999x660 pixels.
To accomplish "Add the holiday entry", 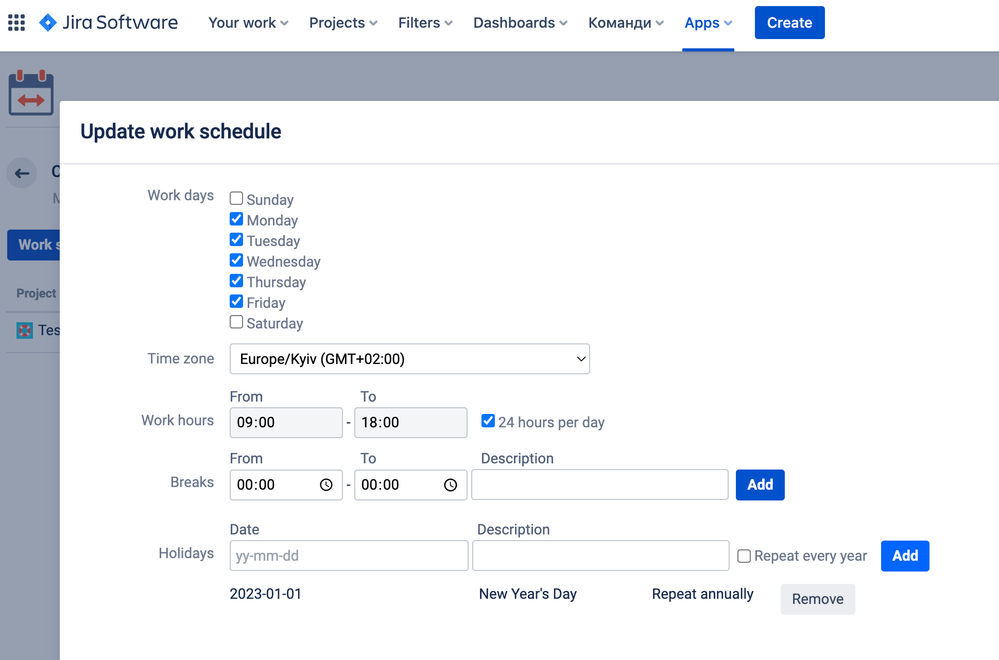I will tap(905, 556).
